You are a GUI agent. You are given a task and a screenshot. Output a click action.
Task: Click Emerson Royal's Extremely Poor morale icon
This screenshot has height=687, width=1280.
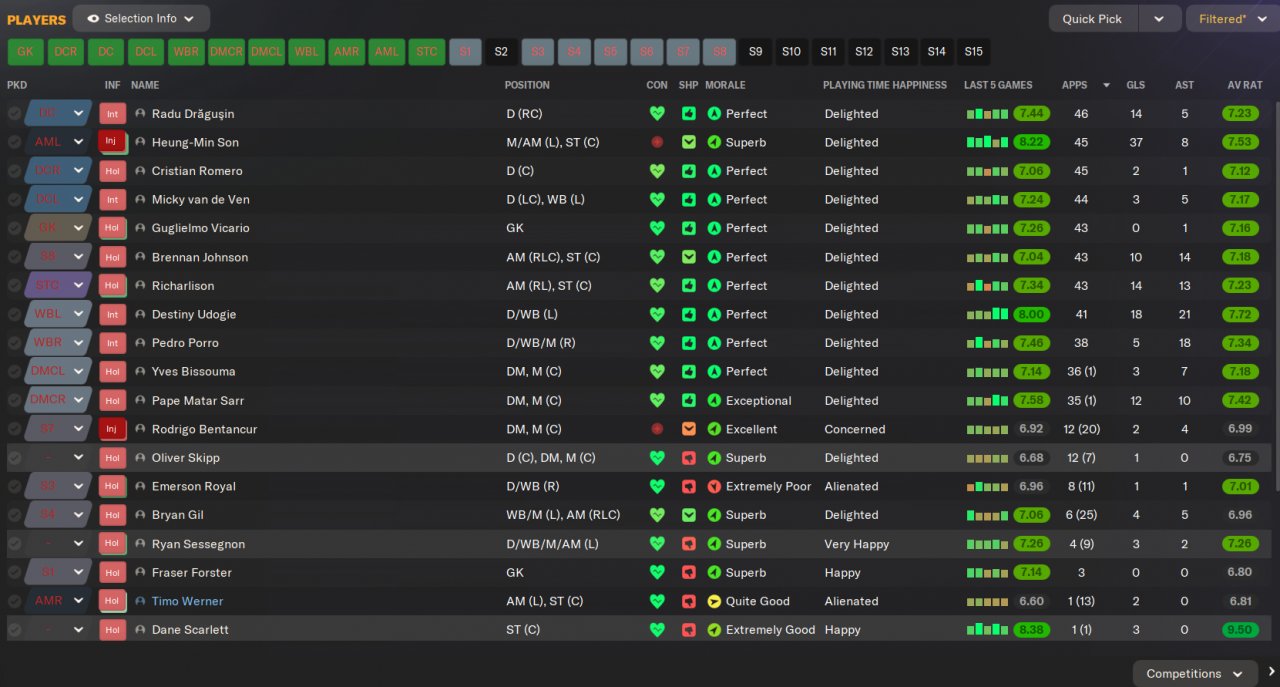point(714,487)
